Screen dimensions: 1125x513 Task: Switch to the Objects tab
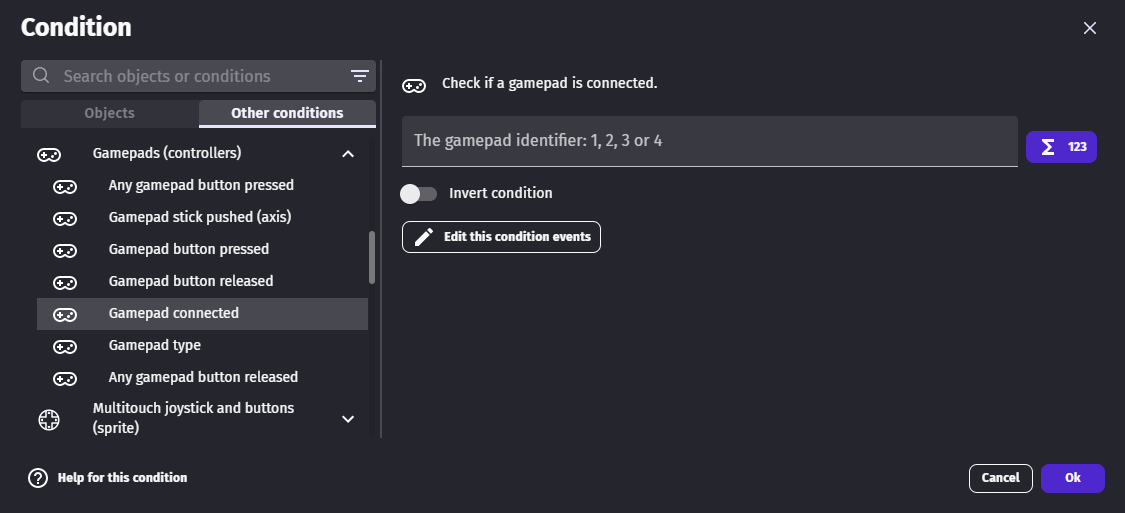pos(109,113)
